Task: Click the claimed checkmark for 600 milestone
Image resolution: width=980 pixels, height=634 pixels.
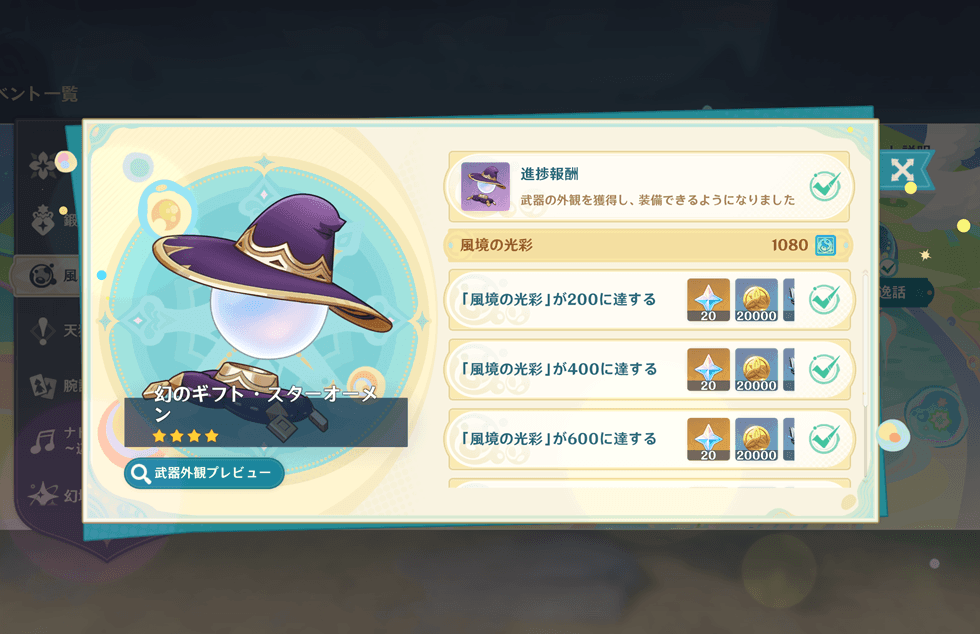Action: (x=824, y=439)
